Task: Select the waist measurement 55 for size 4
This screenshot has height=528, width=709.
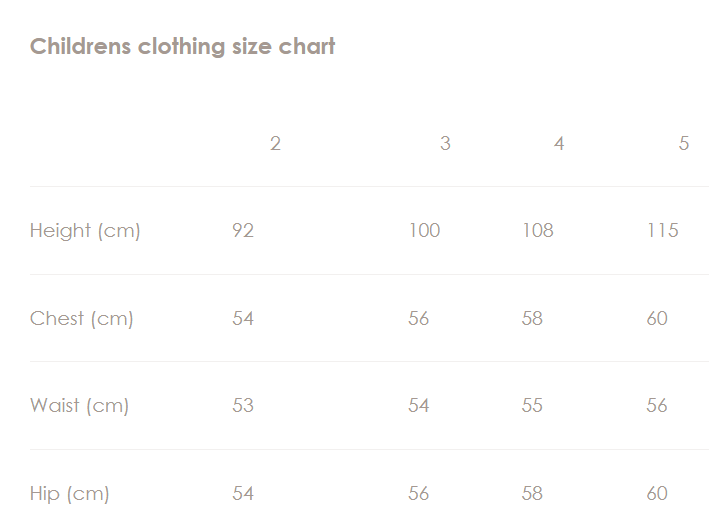Action: coord(532,406)
